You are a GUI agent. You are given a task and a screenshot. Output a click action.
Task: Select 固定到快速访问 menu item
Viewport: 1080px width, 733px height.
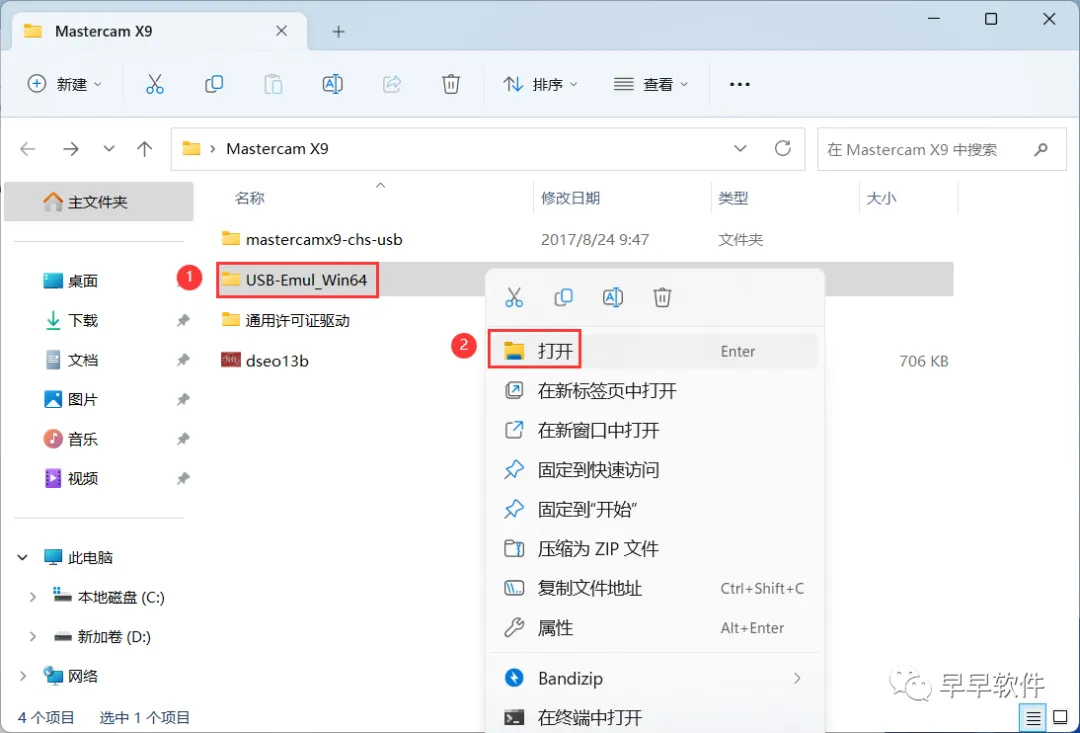(654, 470)
